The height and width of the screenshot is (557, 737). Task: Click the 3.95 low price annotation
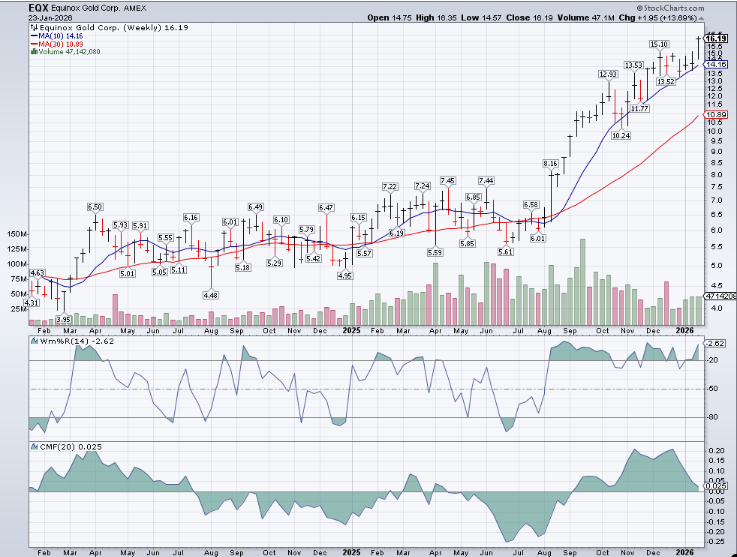pos(63,320)
